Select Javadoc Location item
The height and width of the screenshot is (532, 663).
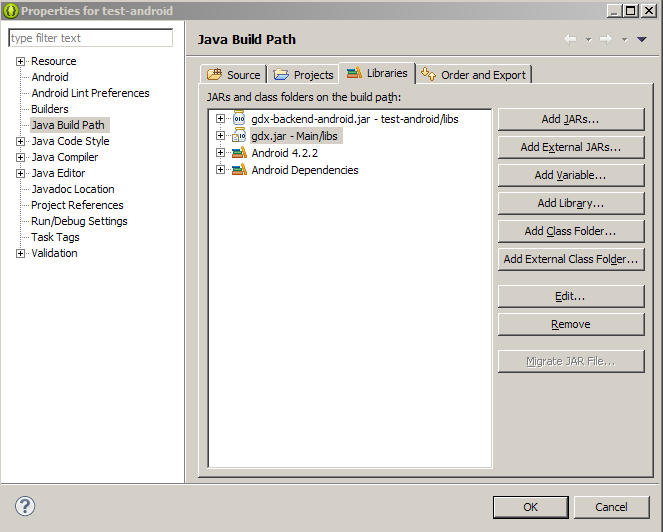coord(73,189)
